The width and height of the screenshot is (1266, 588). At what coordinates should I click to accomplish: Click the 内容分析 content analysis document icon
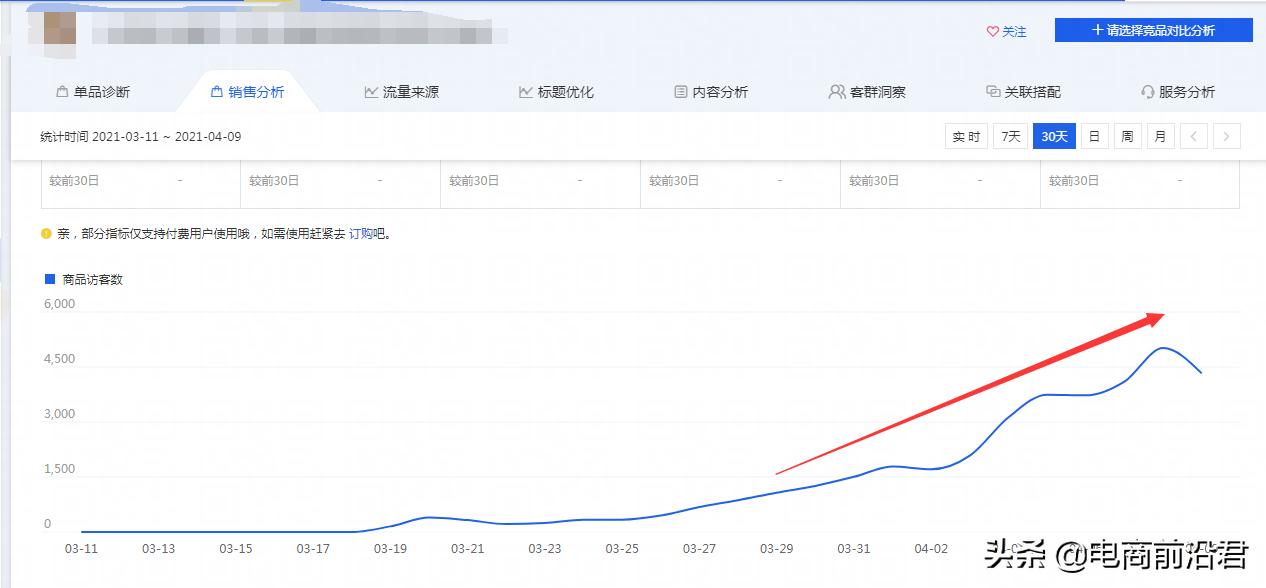pos(680,91)
